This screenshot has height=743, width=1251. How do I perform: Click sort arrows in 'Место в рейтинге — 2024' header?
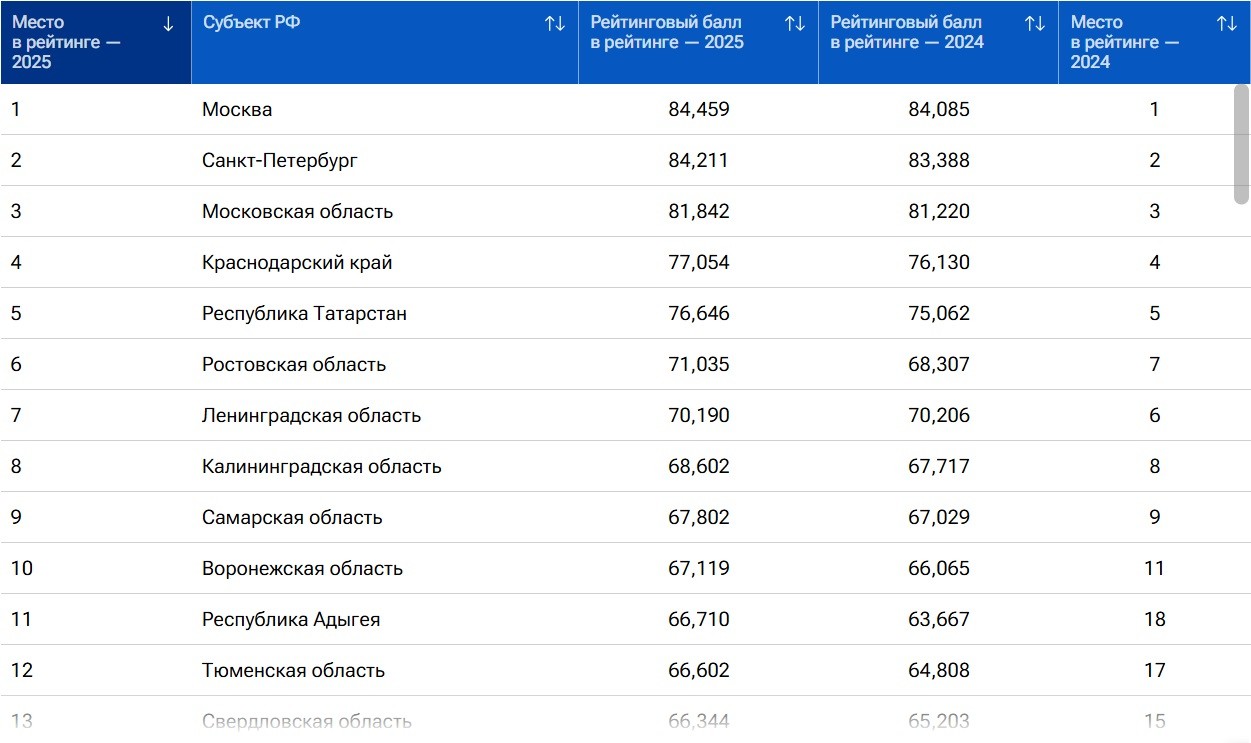tap(1226, 24)
